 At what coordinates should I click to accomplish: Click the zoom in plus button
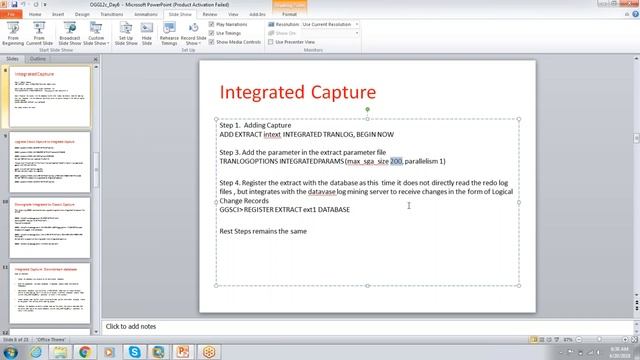[x=625, y=340]
